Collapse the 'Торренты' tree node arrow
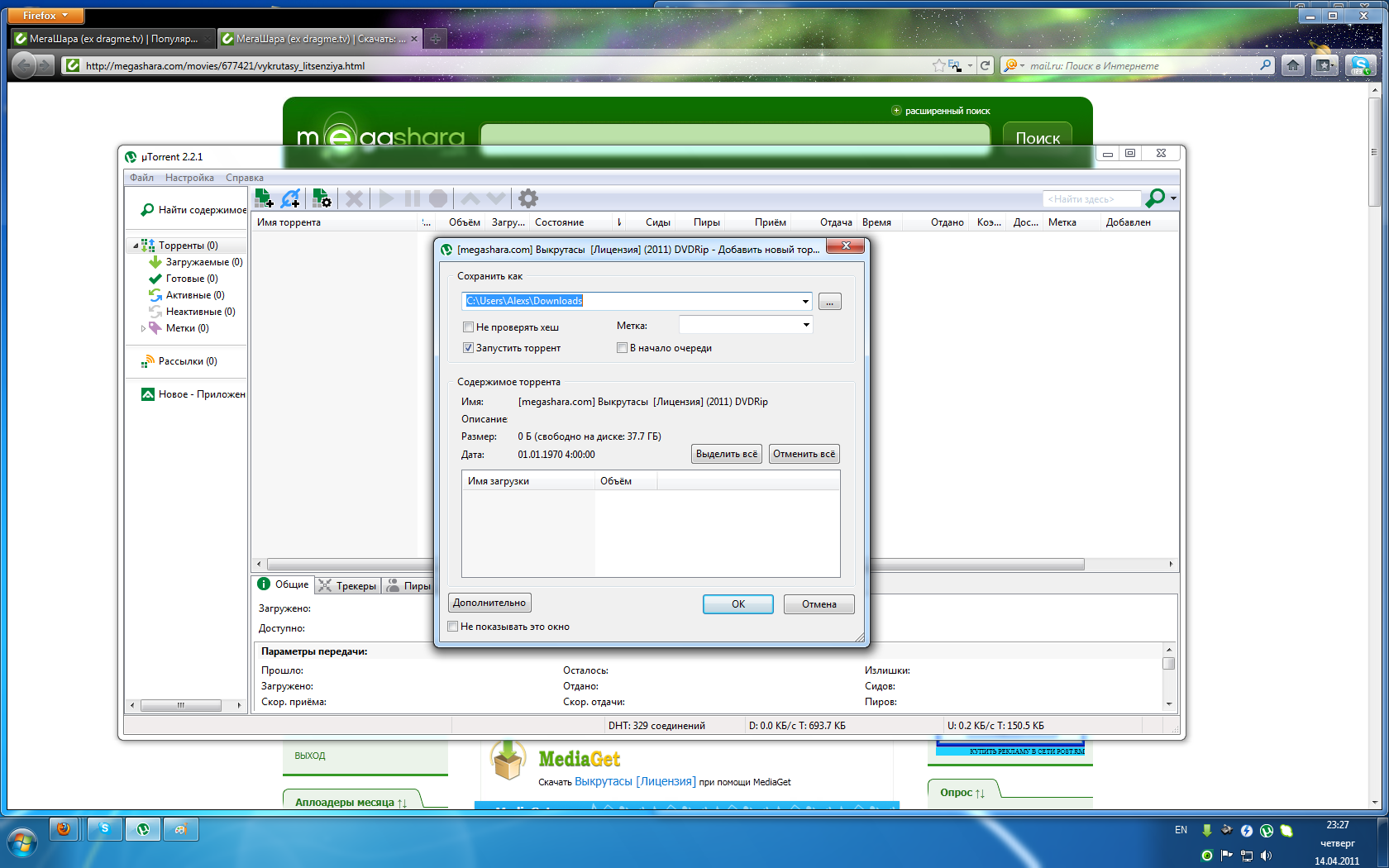This screenshot has height=868, width=1389. click(136, 246)
